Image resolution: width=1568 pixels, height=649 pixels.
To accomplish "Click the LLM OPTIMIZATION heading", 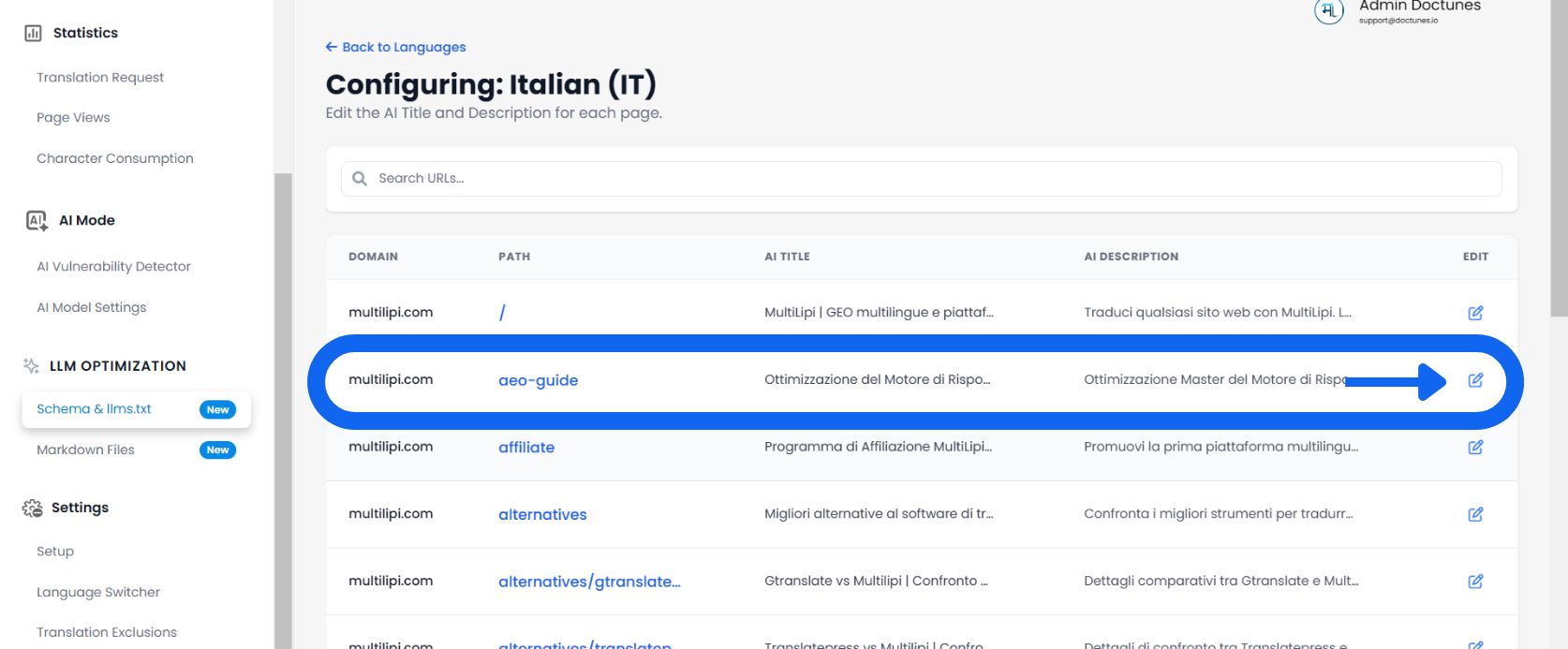I will click(118, 366).
